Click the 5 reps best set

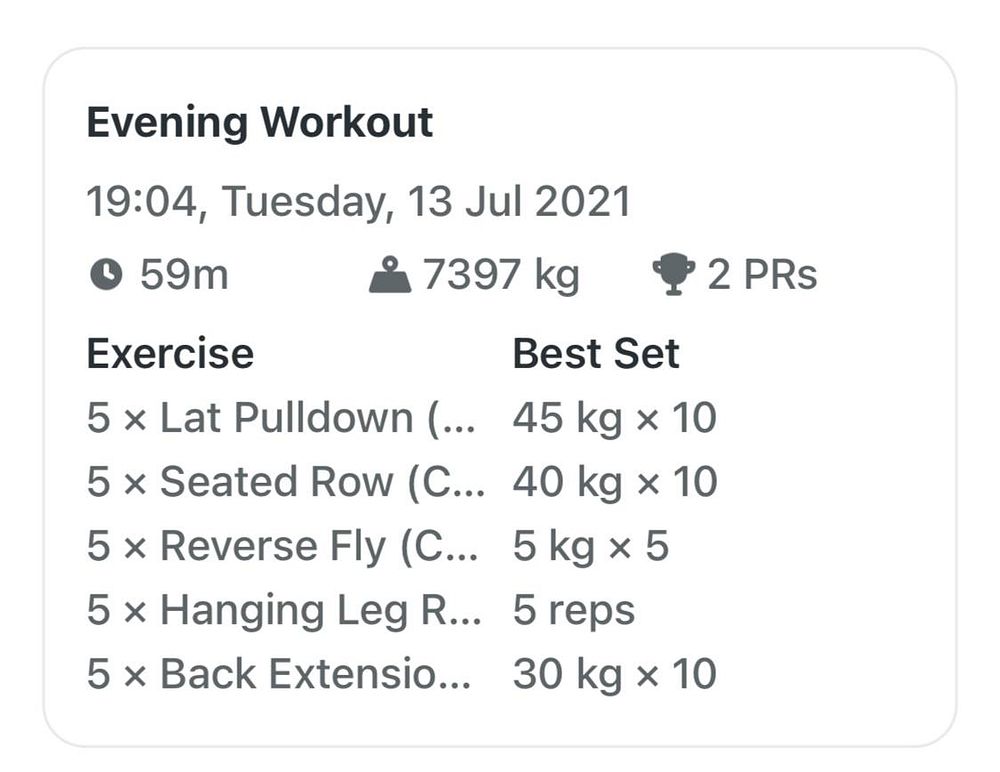[x=574, y=611]
